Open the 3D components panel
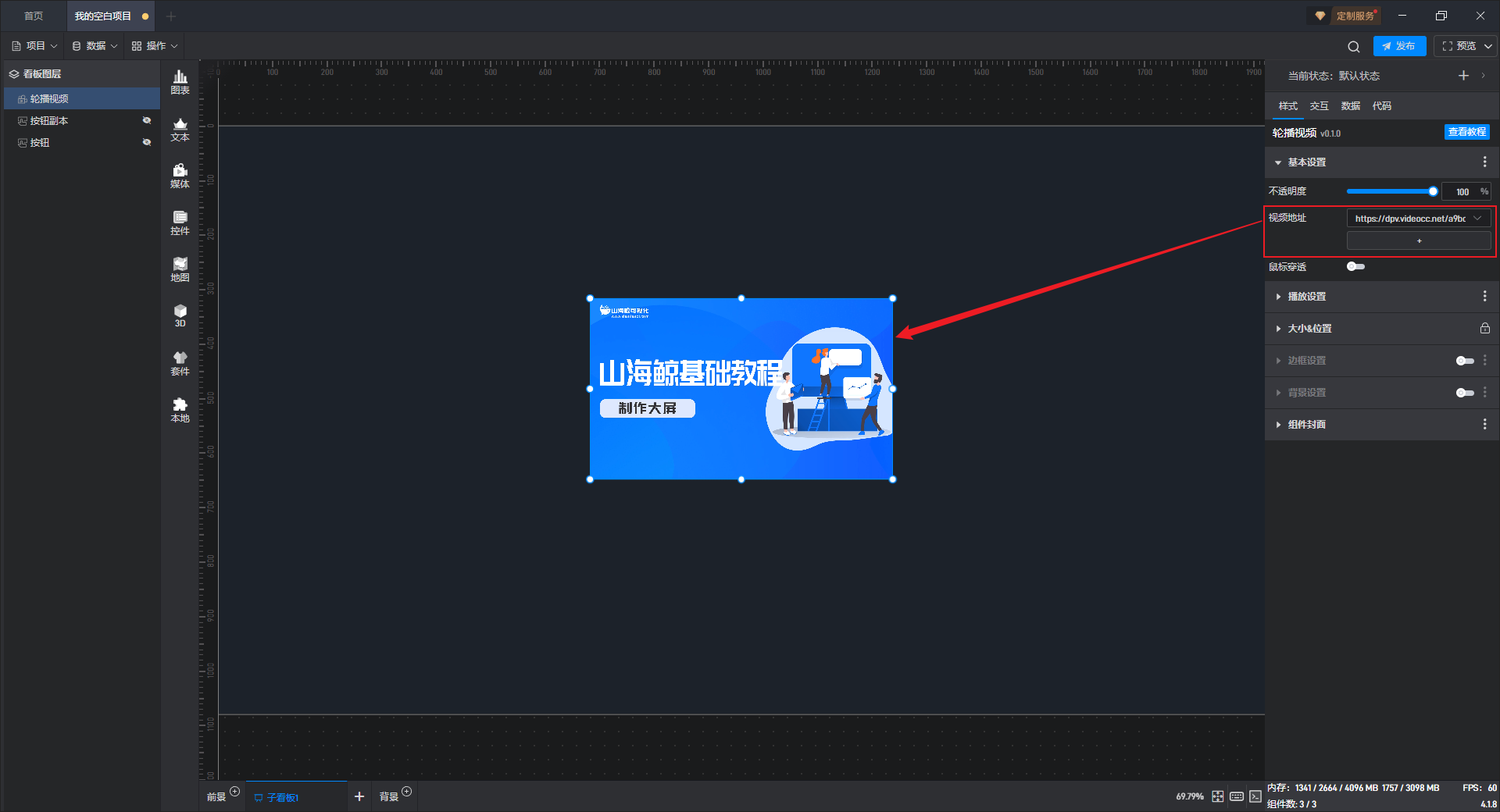1500x812 pixels. (180, 315)
